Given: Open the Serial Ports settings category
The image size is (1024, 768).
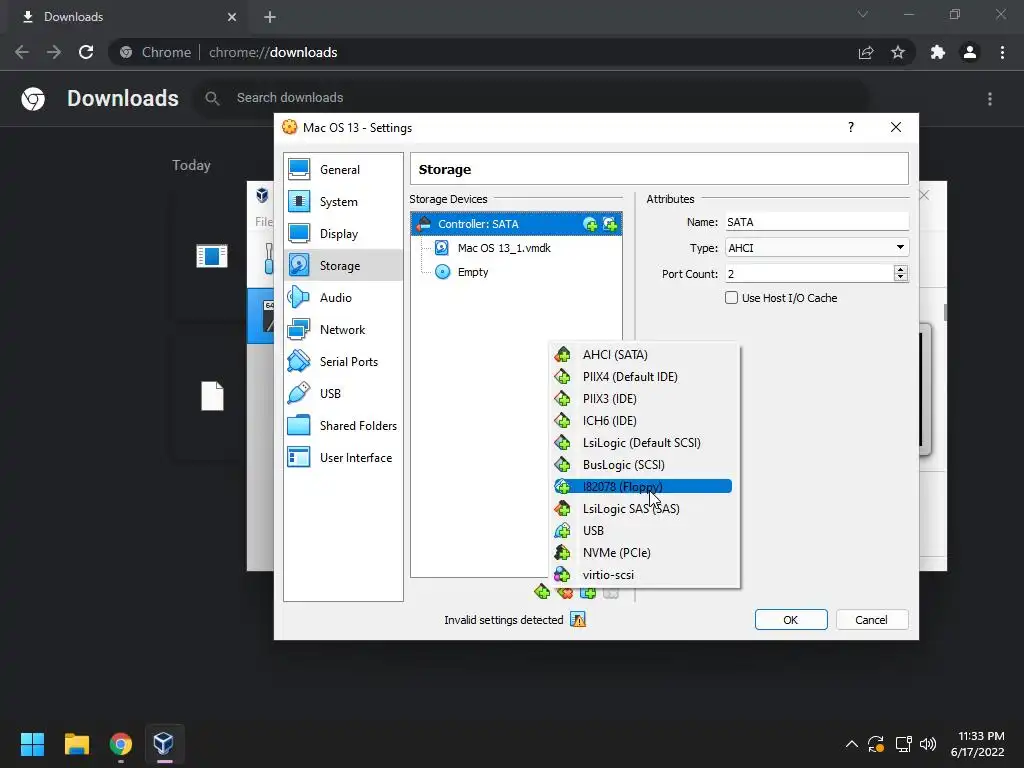Looking at the screenshot, I should pos(343,362).
